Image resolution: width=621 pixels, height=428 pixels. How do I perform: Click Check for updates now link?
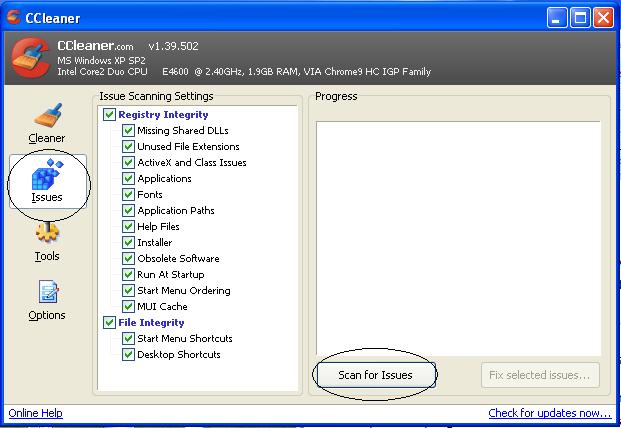coord(549,413)
